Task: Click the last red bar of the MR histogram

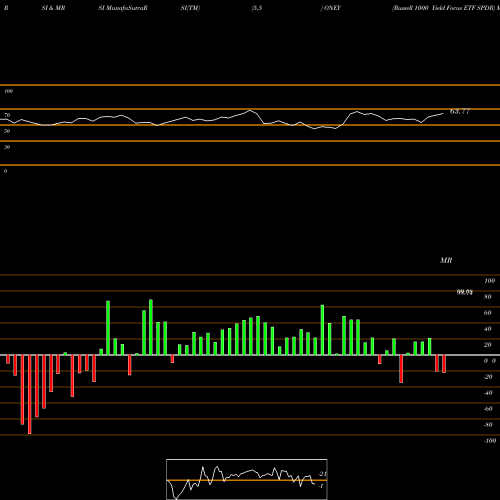Action: [444, 364]
